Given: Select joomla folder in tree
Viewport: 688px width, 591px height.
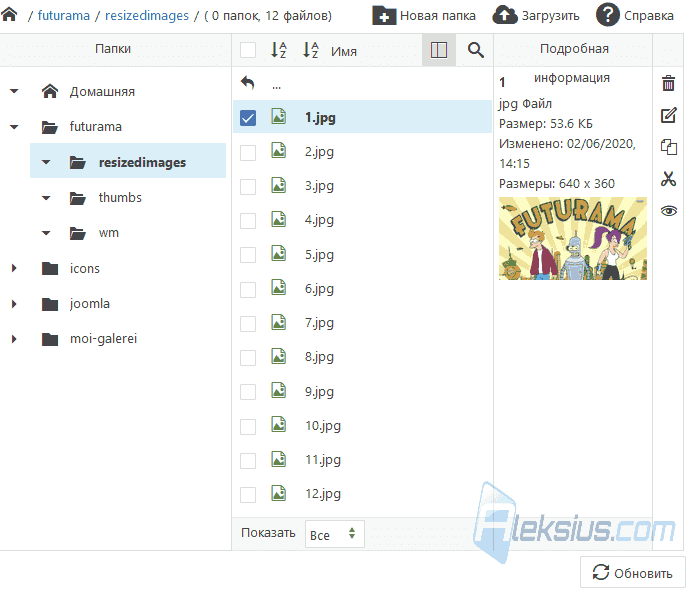Looking at the screenshot, I should pos(90,304).
